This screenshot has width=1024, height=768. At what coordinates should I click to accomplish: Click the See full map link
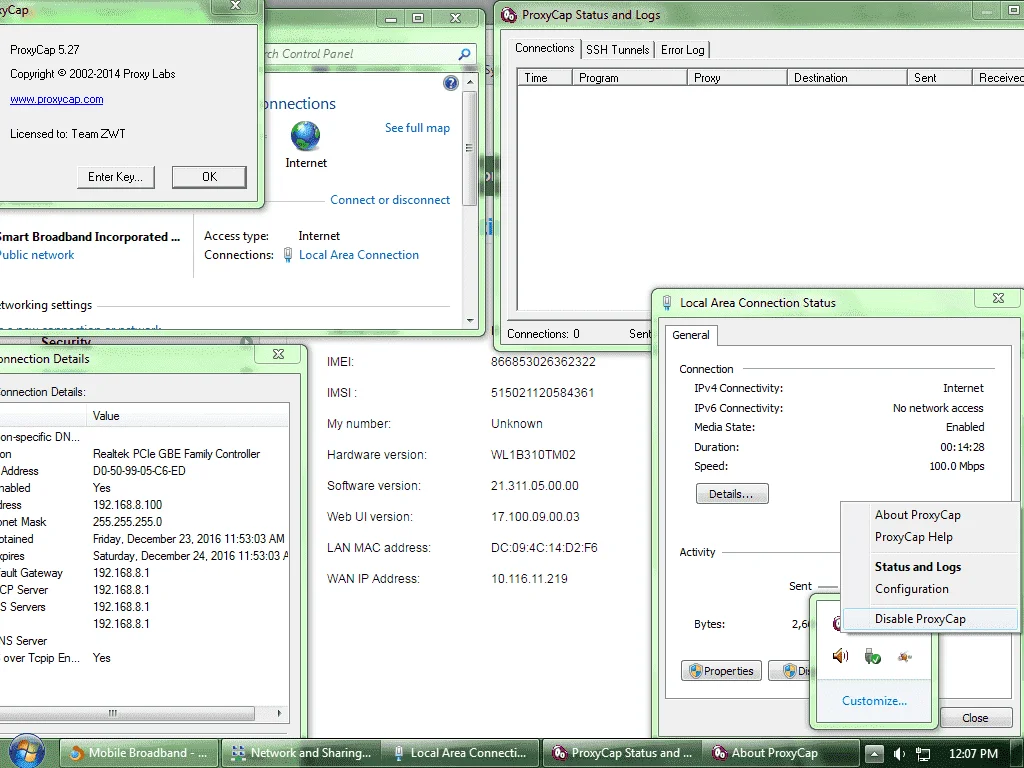click(417, 128)
